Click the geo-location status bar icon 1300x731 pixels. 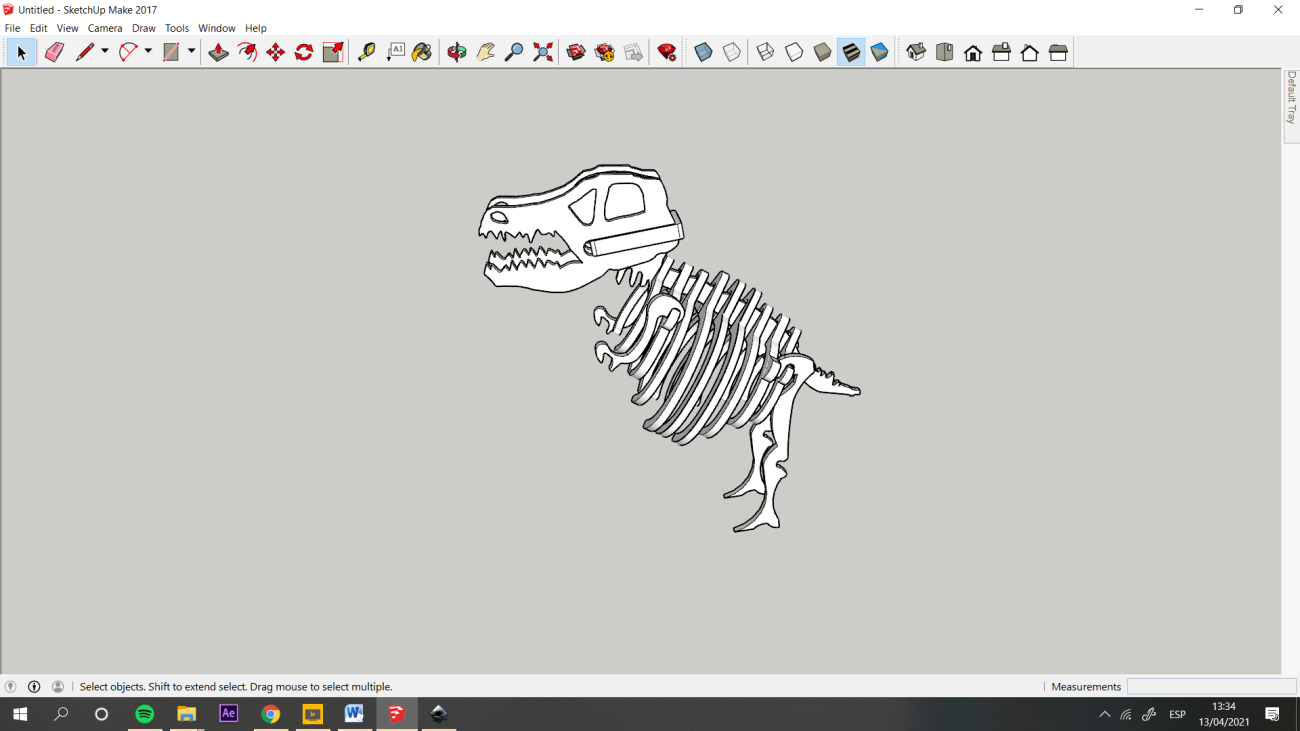pos(11,687)
